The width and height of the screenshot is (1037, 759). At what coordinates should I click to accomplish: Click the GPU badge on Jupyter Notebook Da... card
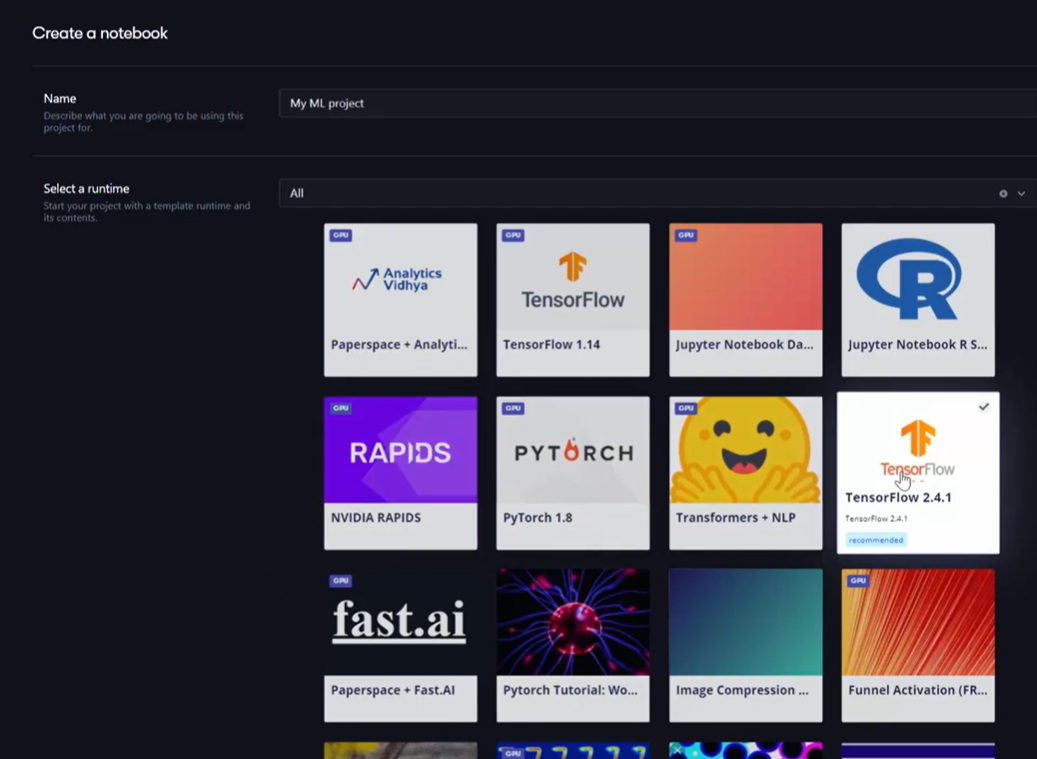tap(686, 235)
